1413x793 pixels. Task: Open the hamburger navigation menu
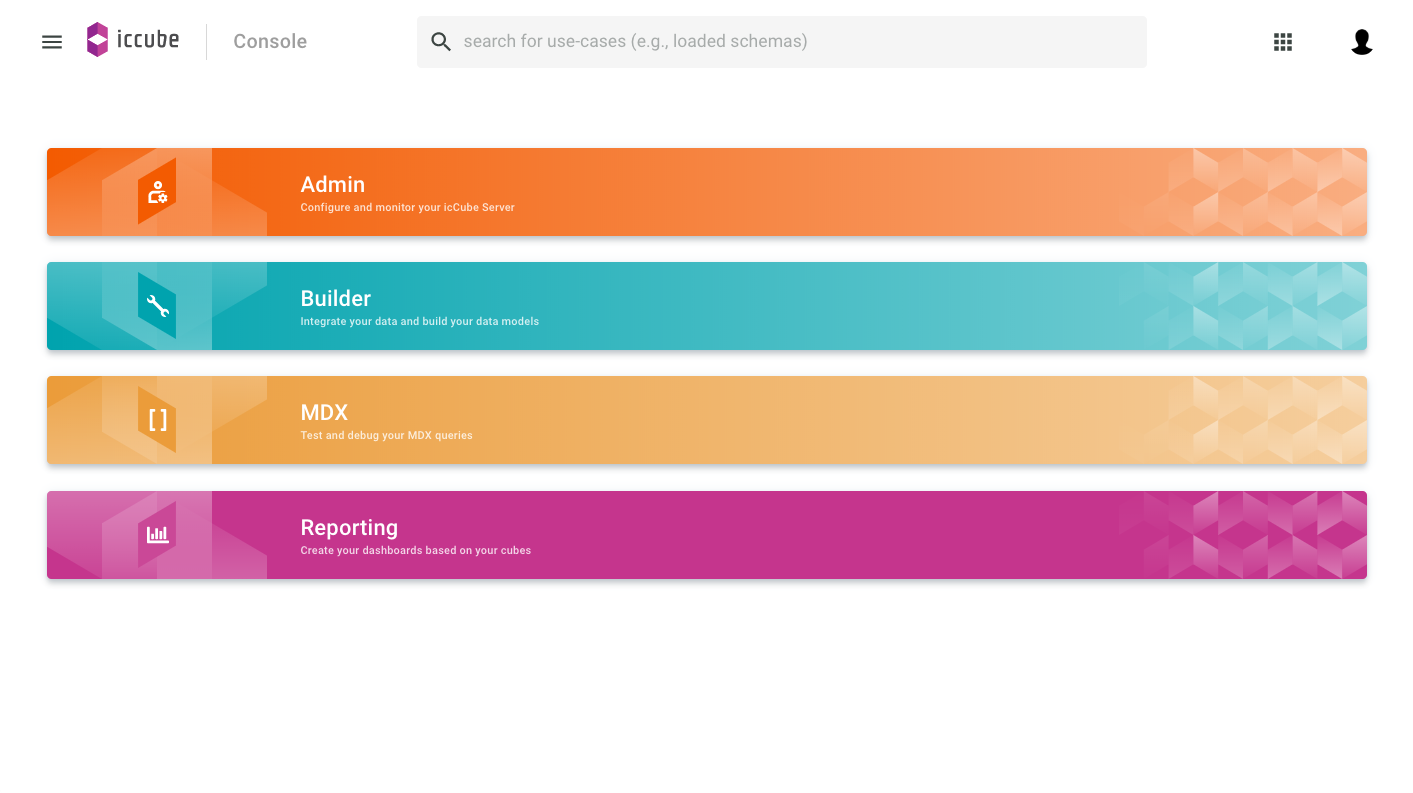(x=52, y=42)
